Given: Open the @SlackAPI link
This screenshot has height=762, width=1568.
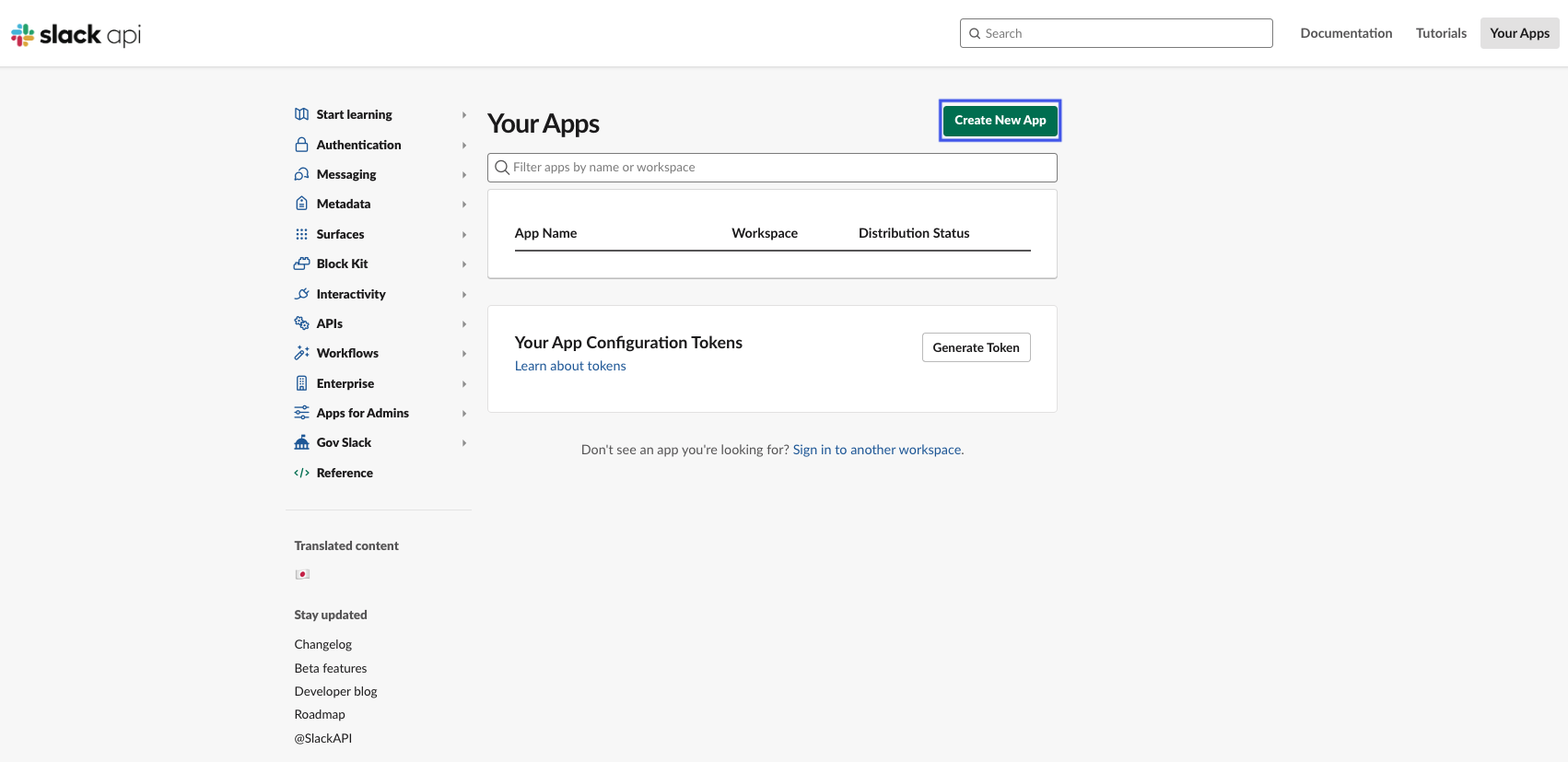Looking at the screenshot, I should 322,738.
